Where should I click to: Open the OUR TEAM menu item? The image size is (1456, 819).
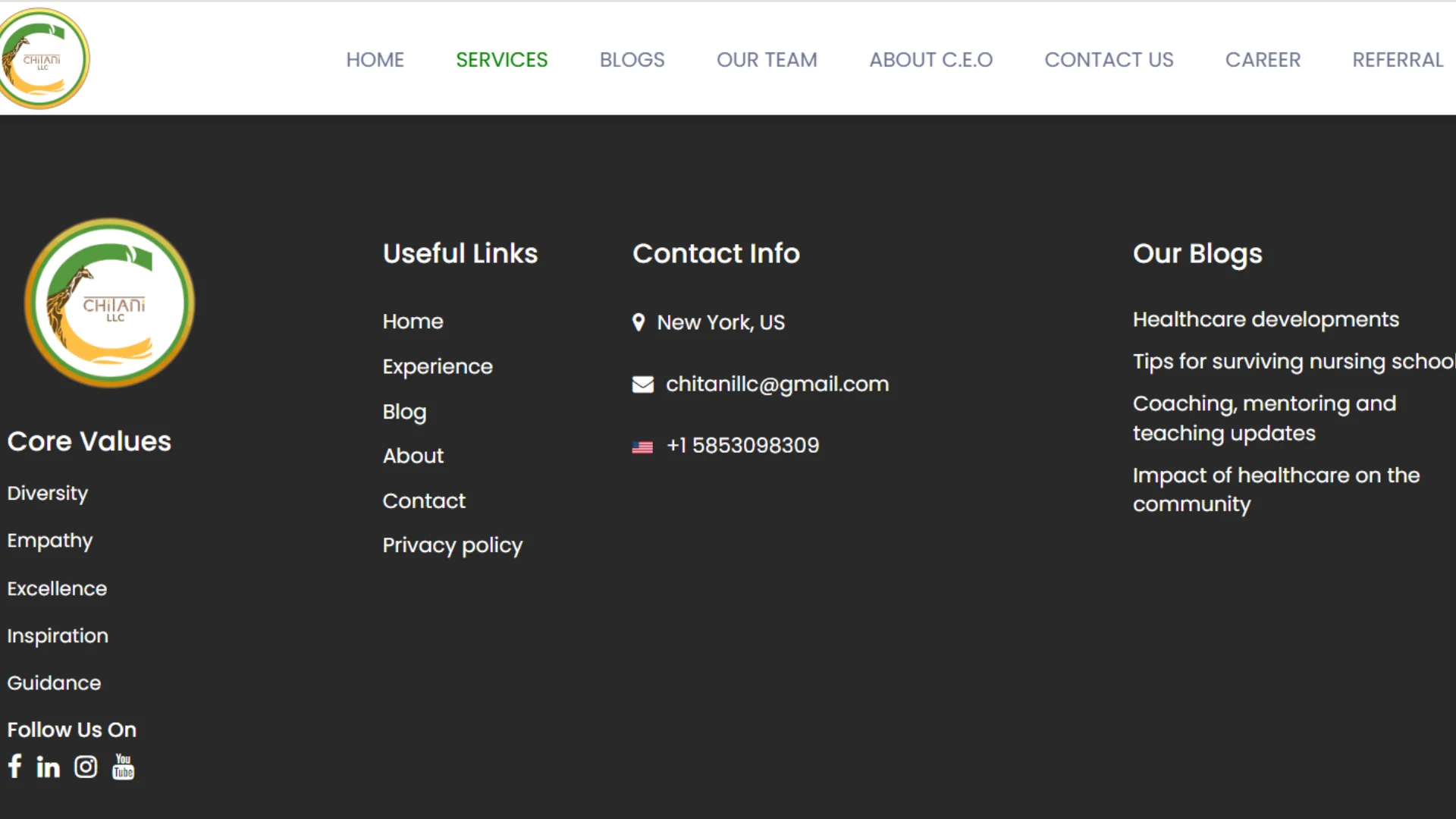click(767, 60)
